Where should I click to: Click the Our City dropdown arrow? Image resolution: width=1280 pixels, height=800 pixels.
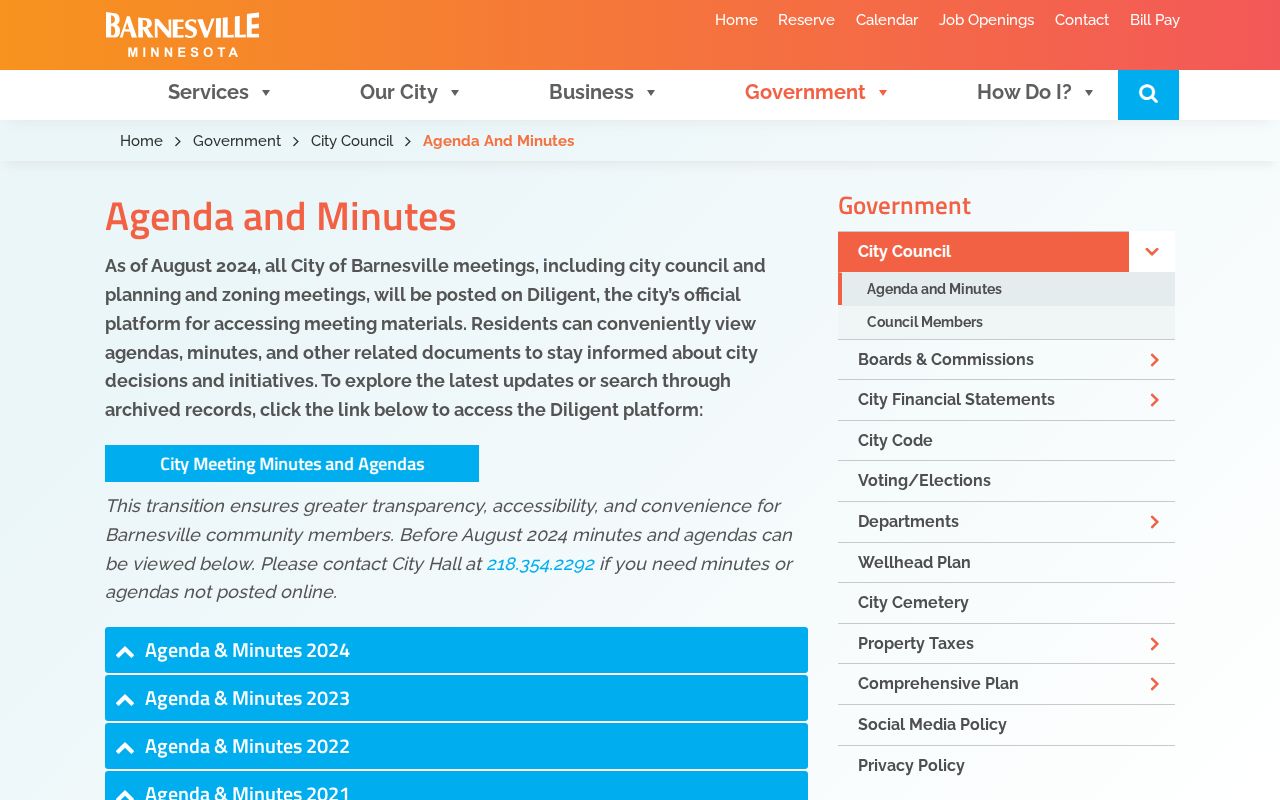(455, 93)
